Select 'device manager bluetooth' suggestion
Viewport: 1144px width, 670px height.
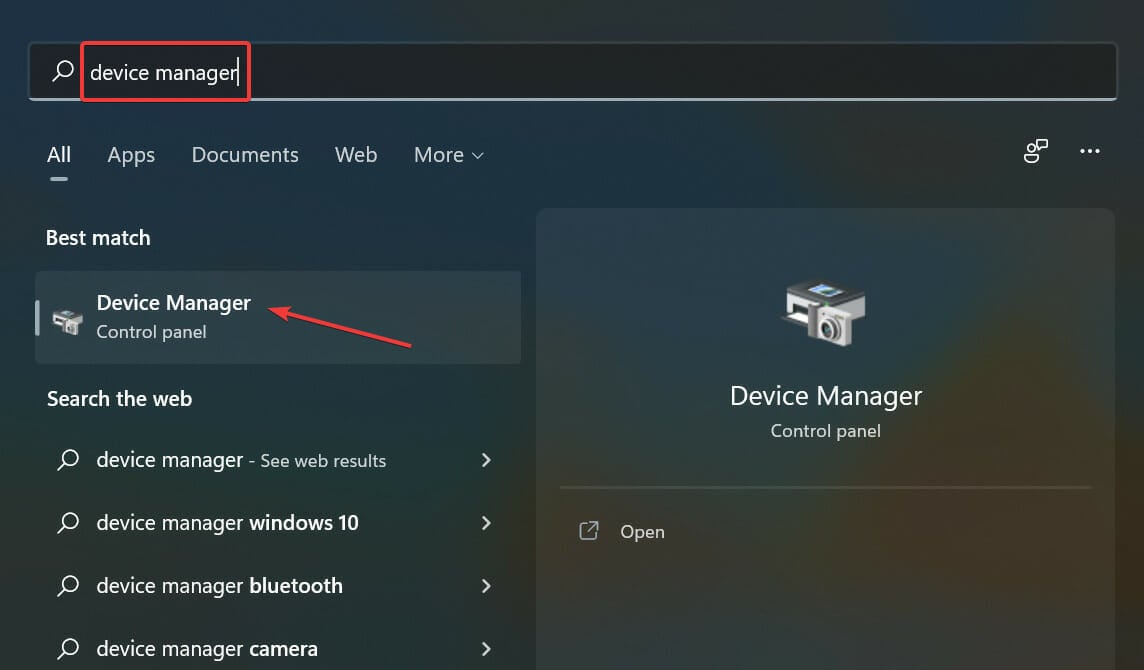point(278,585)
